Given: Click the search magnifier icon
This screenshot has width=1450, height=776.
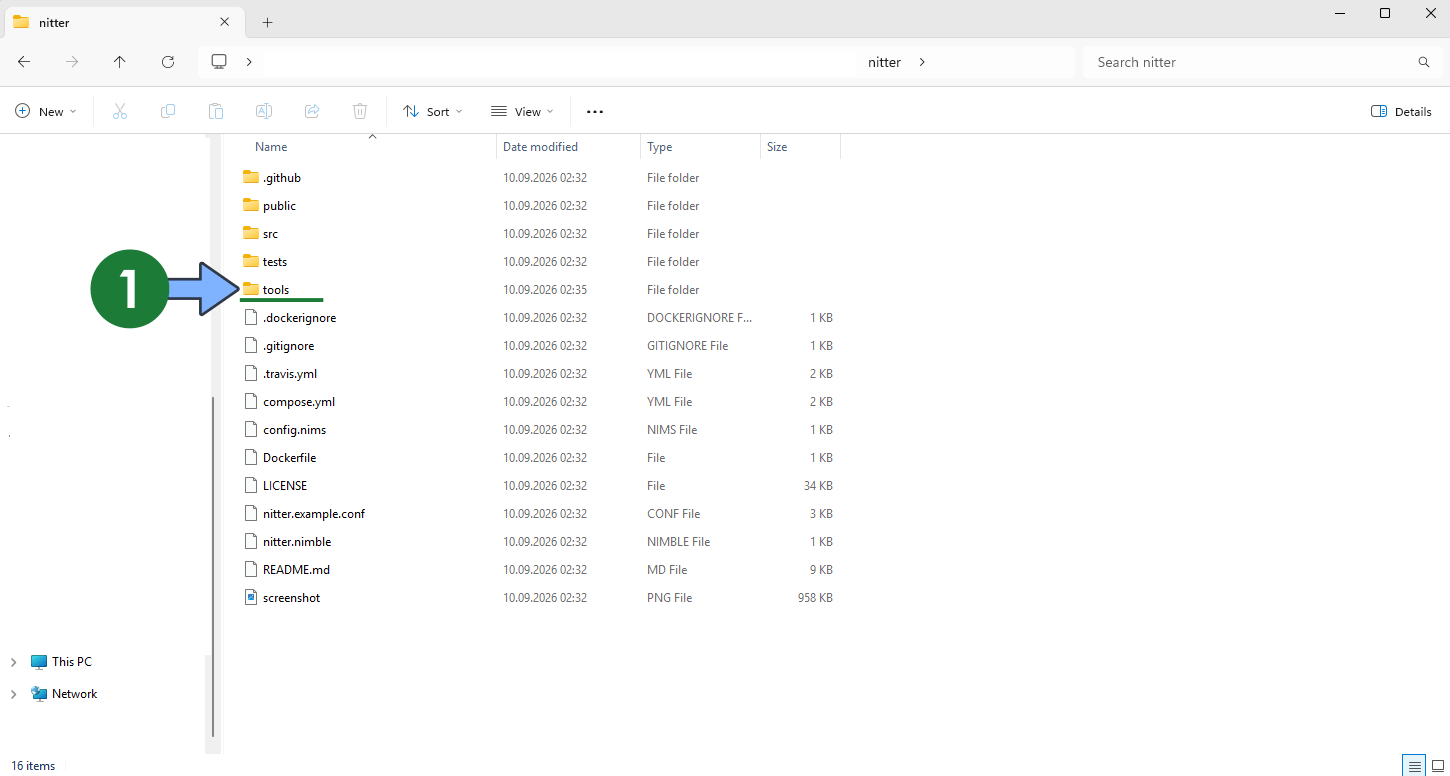Looking at the screenshot, I should [1424, 62].
